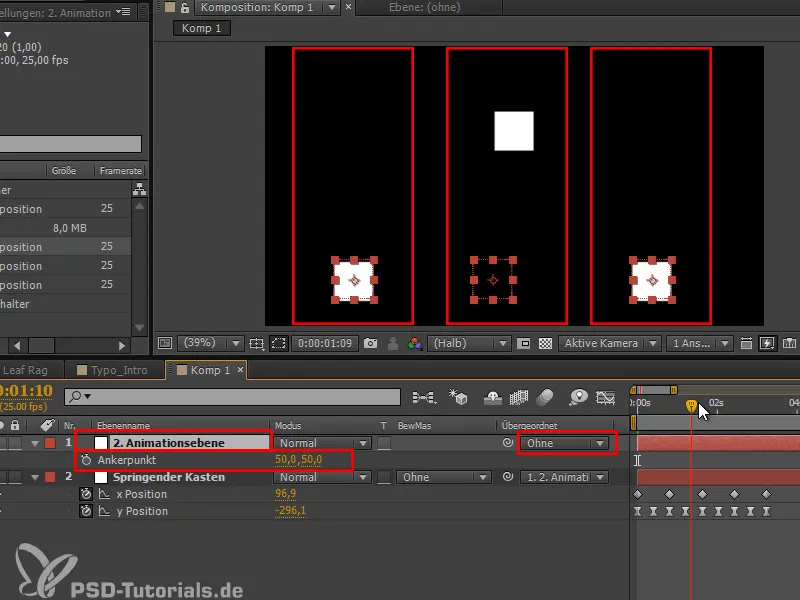This screenshot has height=600, width=800.
Task: Click the yellow current time indicator
Action: click(691, 406)
